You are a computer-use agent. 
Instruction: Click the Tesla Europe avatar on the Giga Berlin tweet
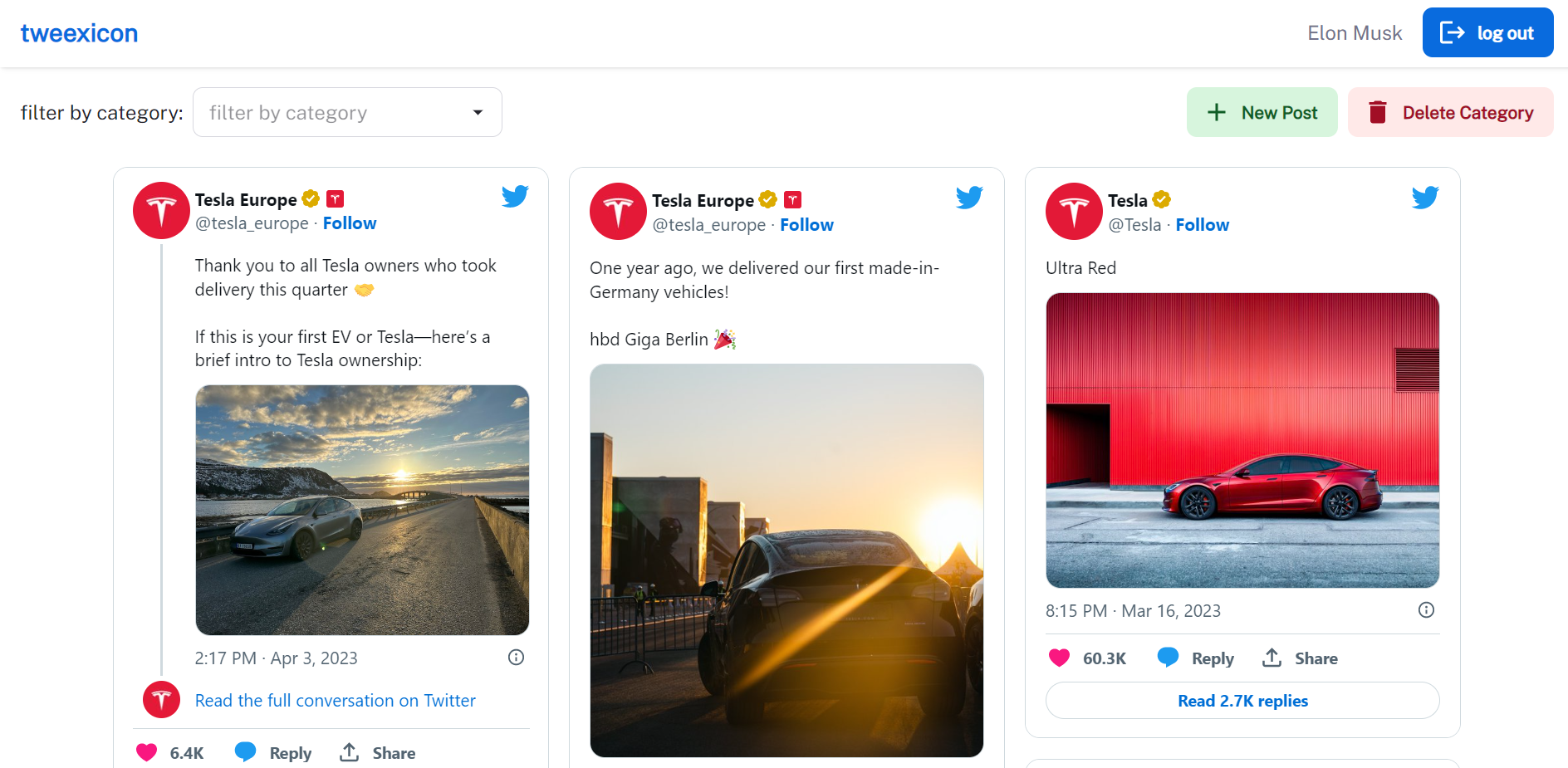click(x=618, y=212)
